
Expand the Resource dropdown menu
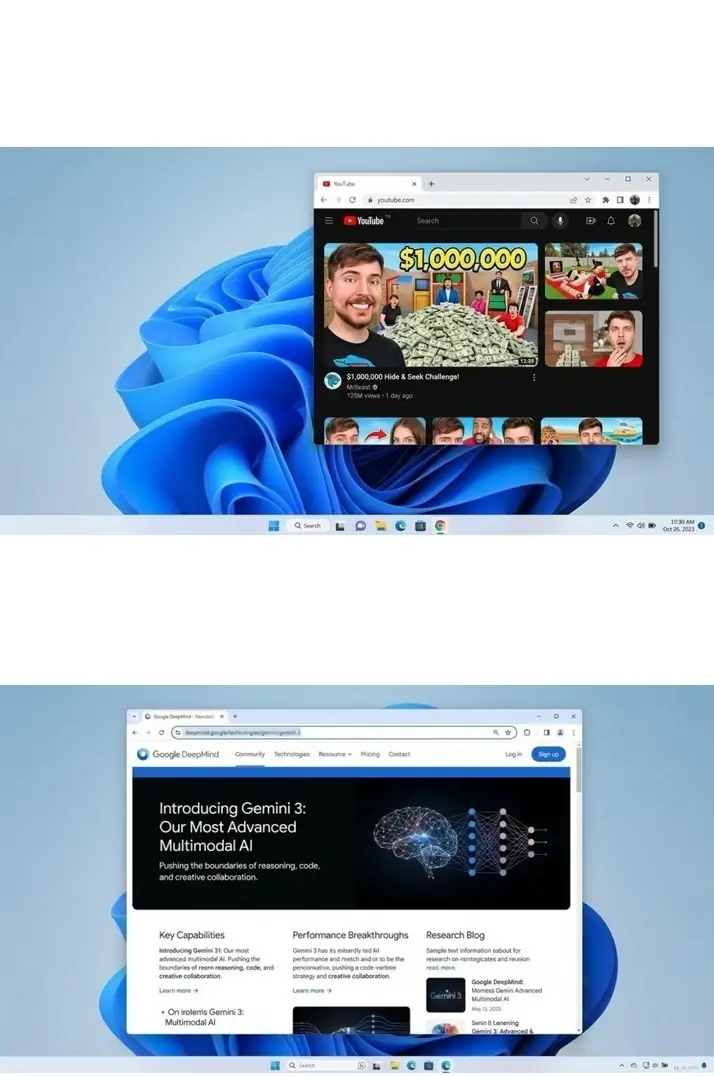pyautogui.click(x=335, y=754)
